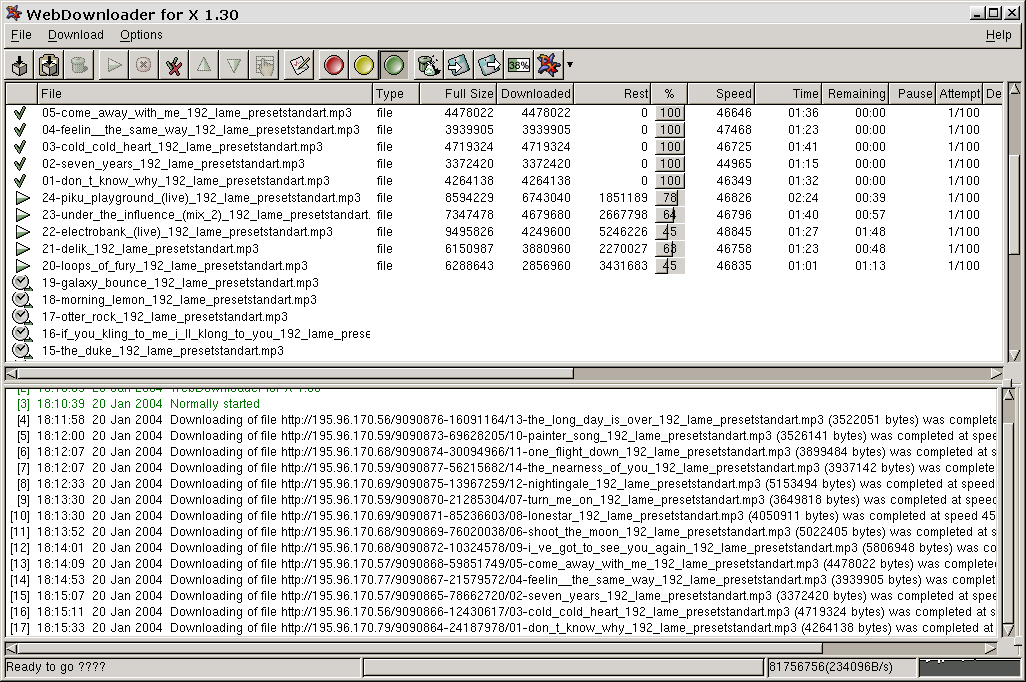Click log panel scroll-up arrow
This screenshot has height=682, width=1026.
1009,395
